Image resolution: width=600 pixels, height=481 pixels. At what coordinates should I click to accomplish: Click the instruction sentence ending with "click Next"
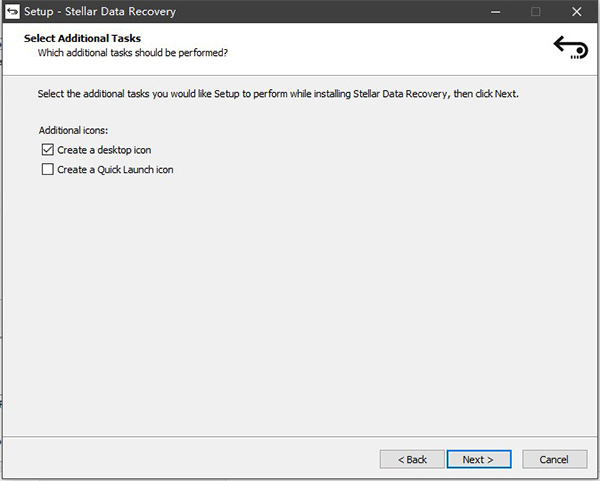[x=278, y=94]
